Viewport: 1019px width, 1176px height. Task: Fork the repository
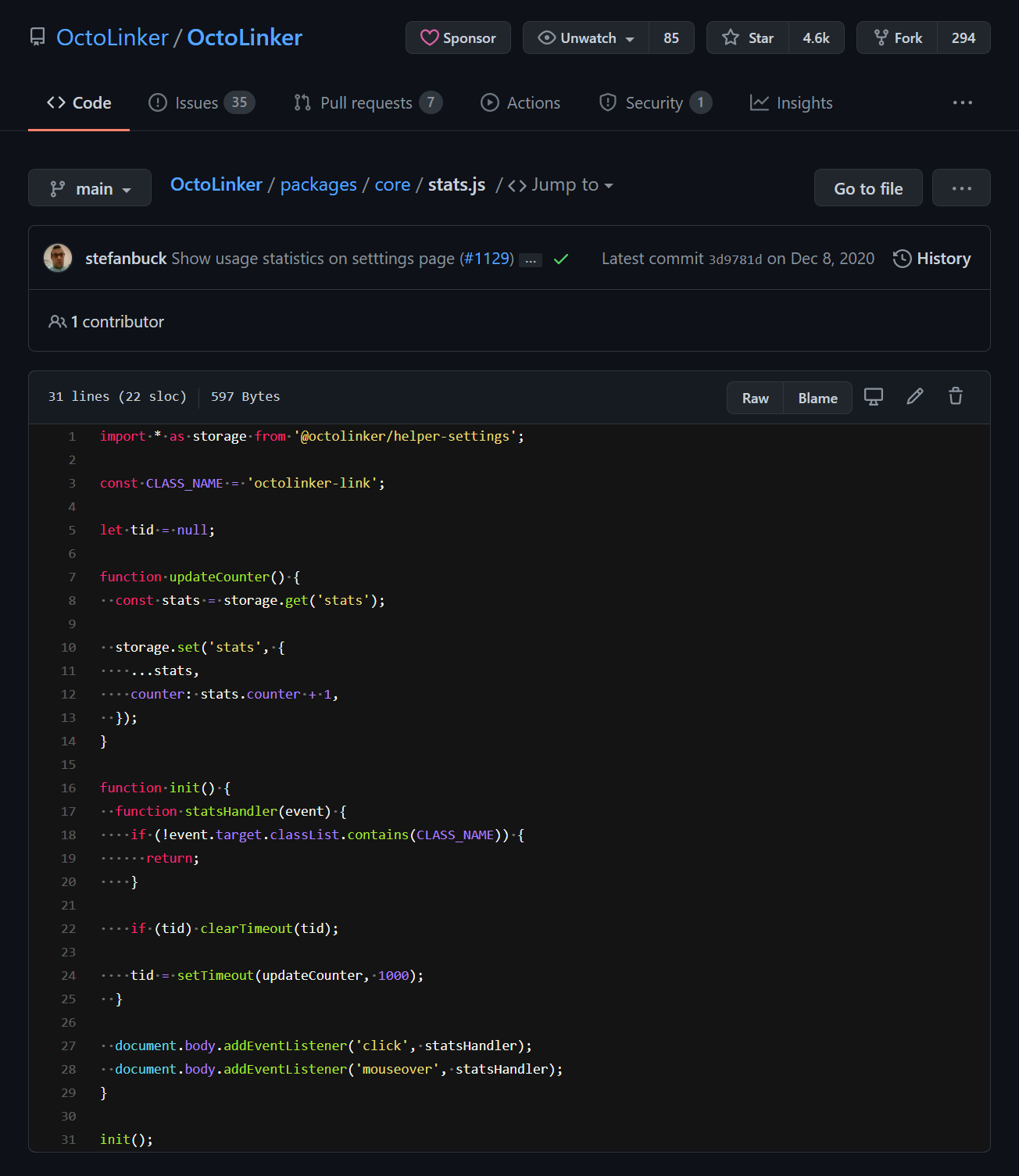click(898, 38)
